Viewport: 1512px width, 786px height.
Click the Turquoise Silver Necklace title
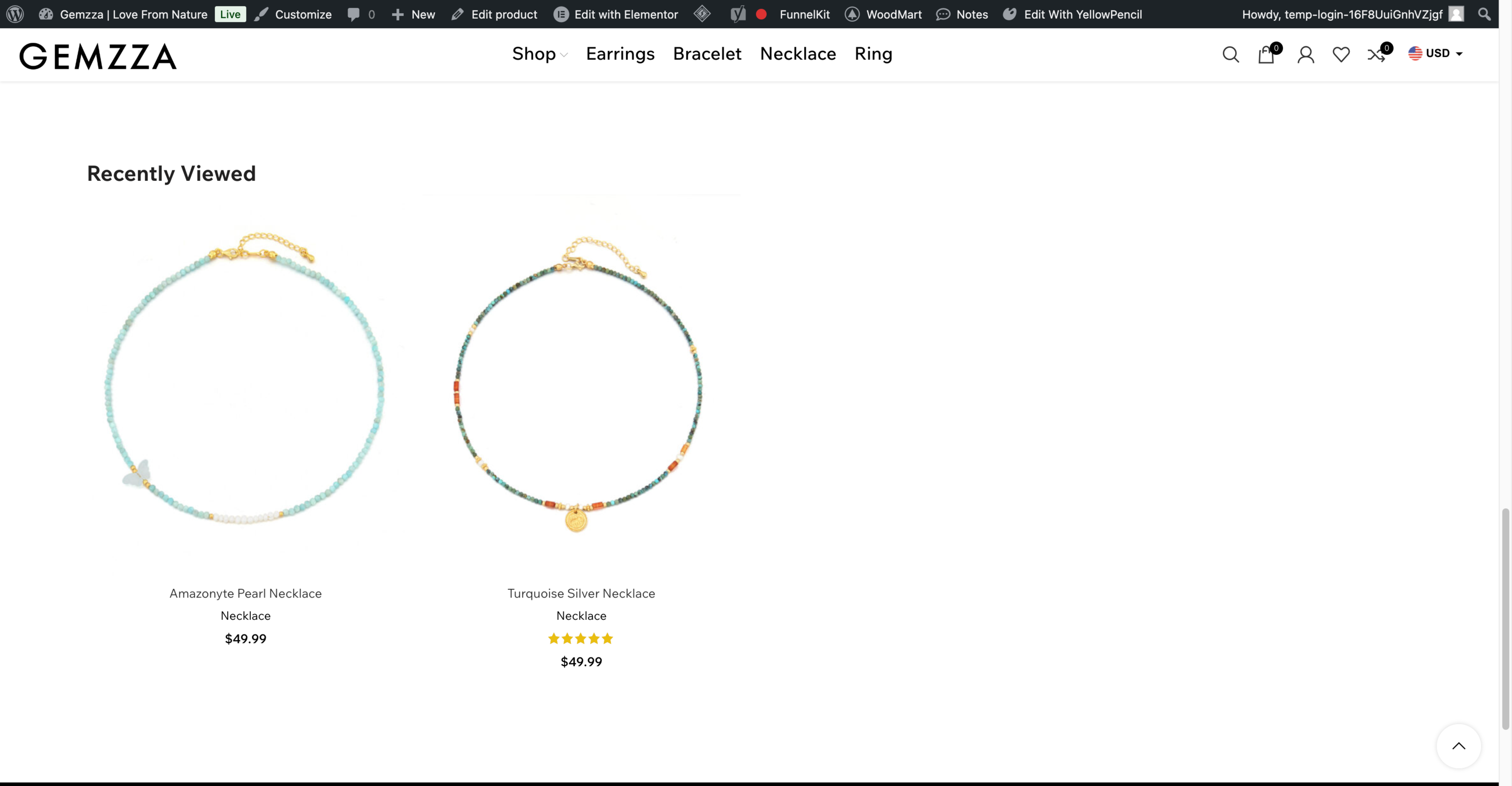pyautogui.click(x=581, y=593)
